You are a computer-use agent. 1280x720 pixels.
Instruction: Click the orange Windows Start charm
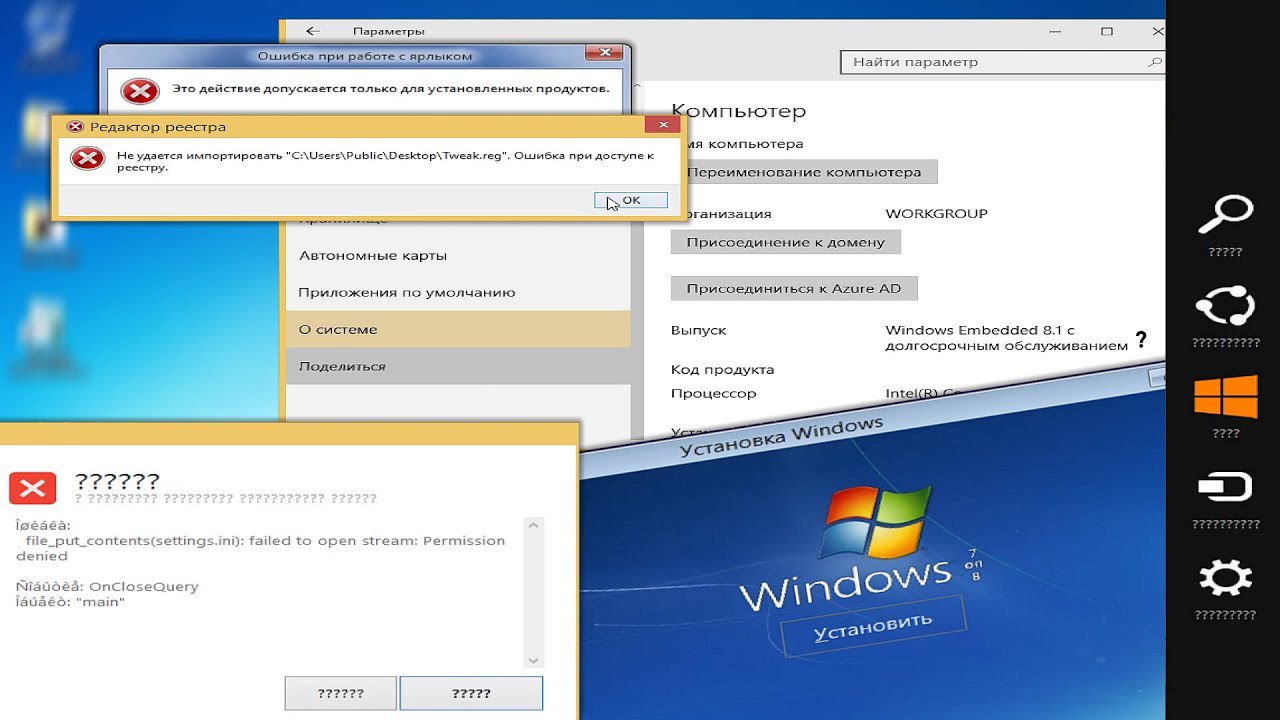tap(1225, 397)
